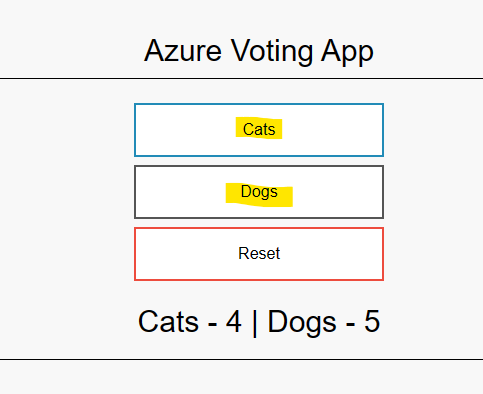Click the divider line below the title

(241, 79)
